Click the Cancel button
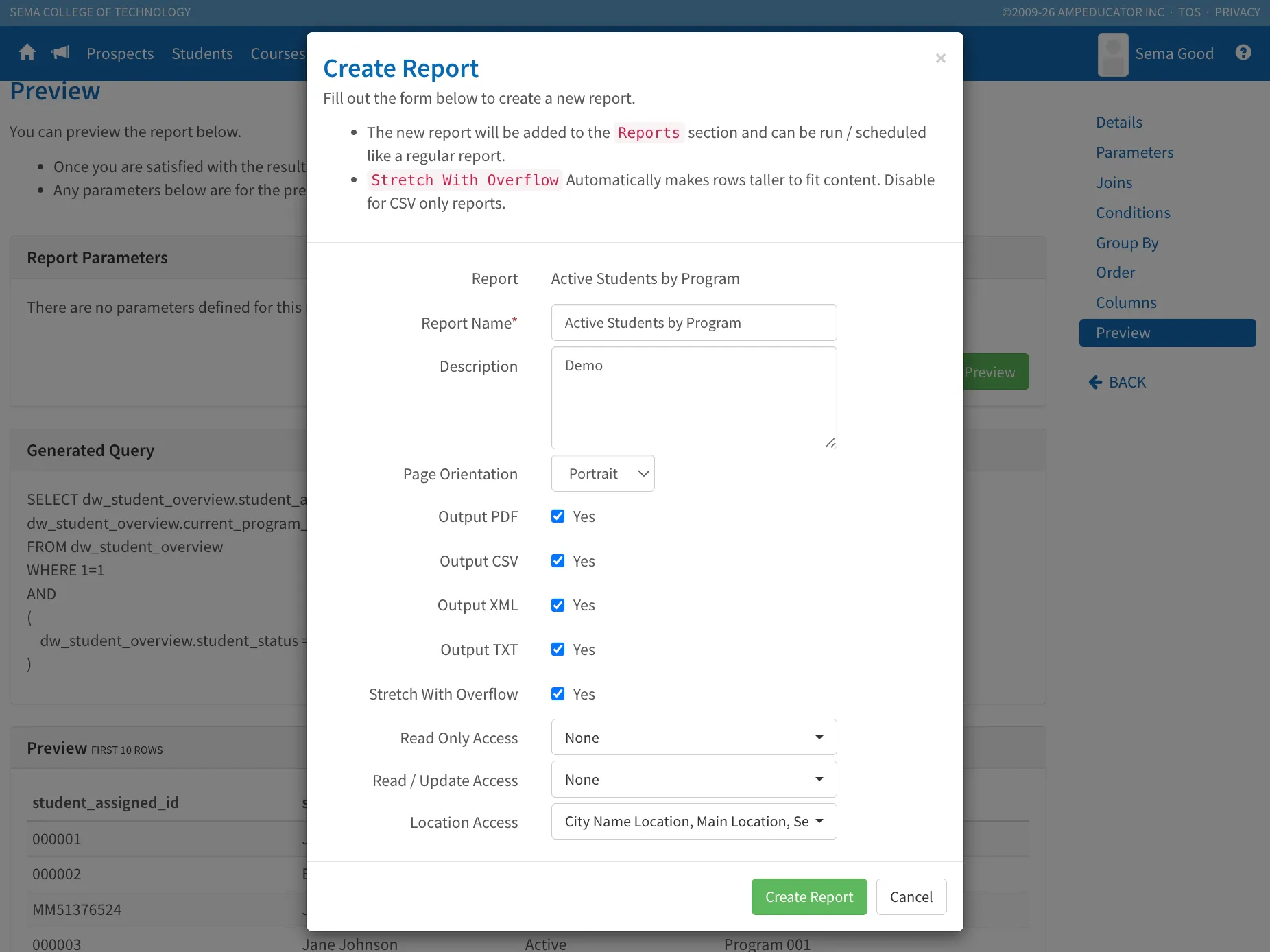The width and height of the screenshot is (1270, 952). [911, 897]
